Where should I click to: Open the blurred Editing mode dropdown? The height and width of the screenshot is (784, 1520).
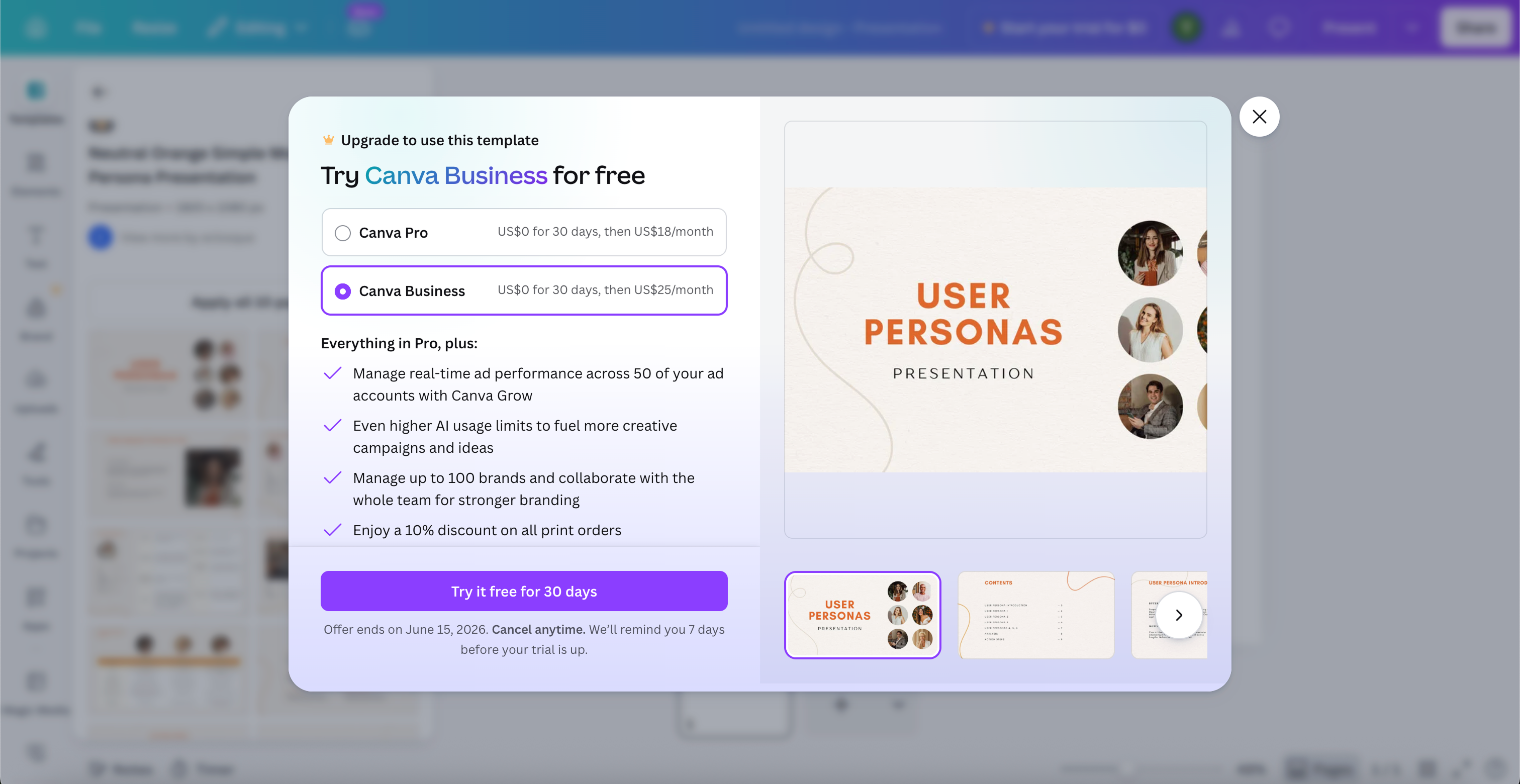[x=258, y=27]
